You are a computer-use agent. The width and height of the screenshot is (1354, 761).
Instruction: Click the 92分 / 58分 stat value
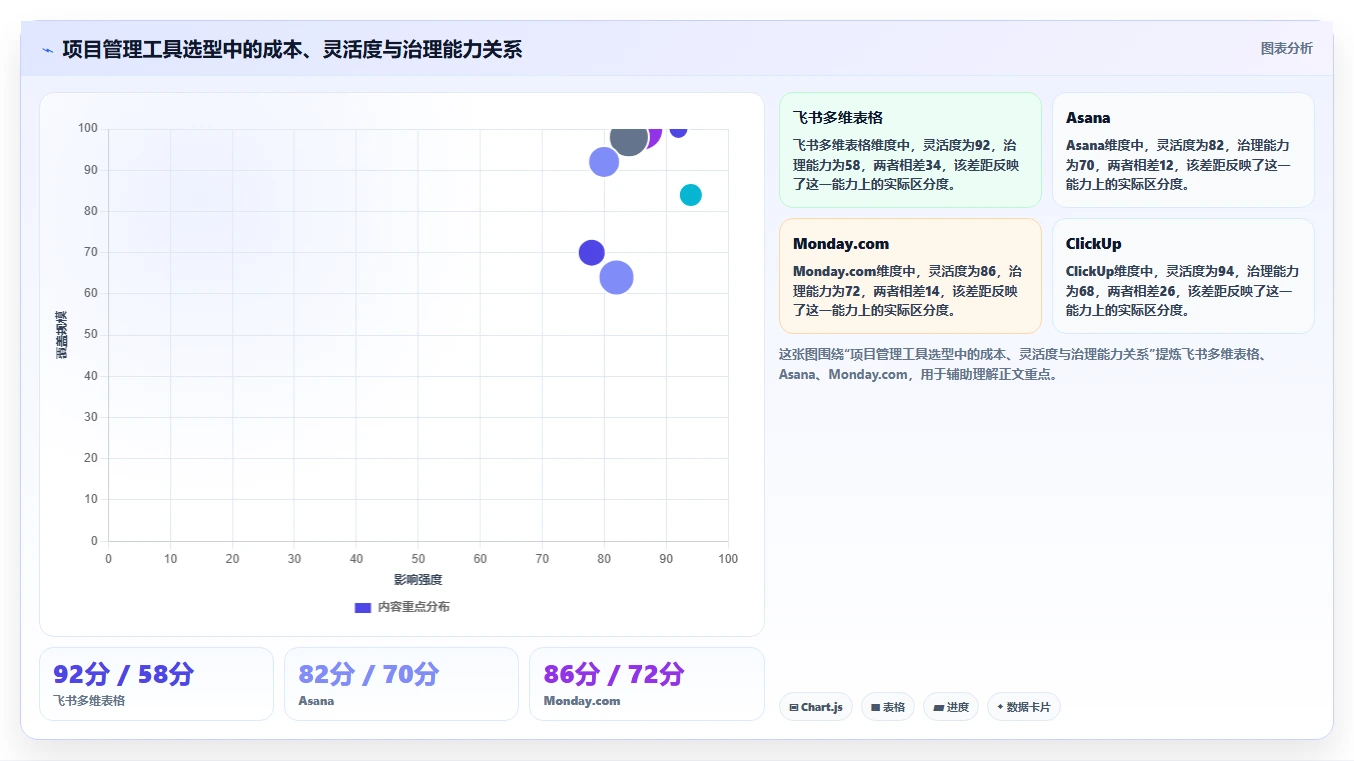pos(124,674)
